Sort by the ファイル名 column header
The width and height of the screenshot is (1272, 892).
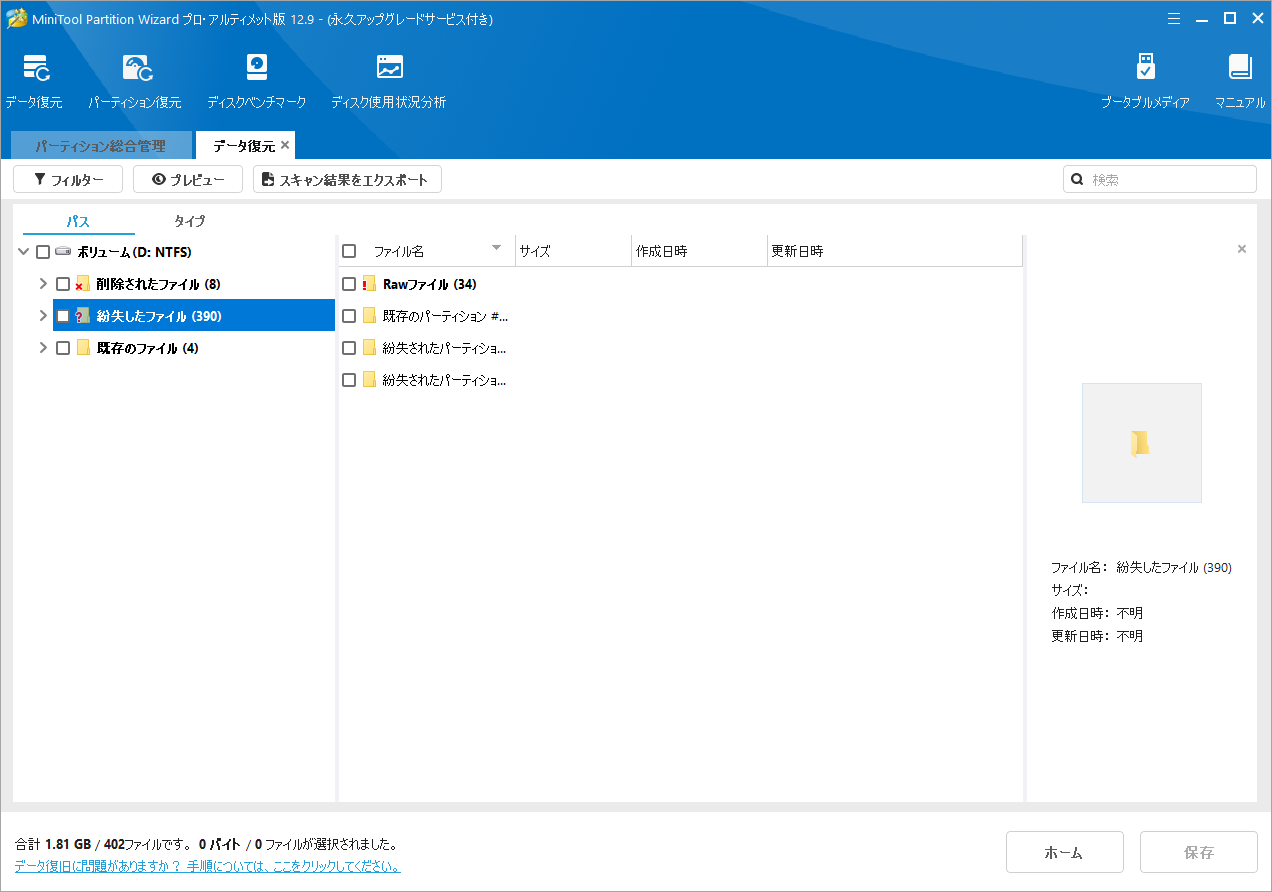point(399,251)
